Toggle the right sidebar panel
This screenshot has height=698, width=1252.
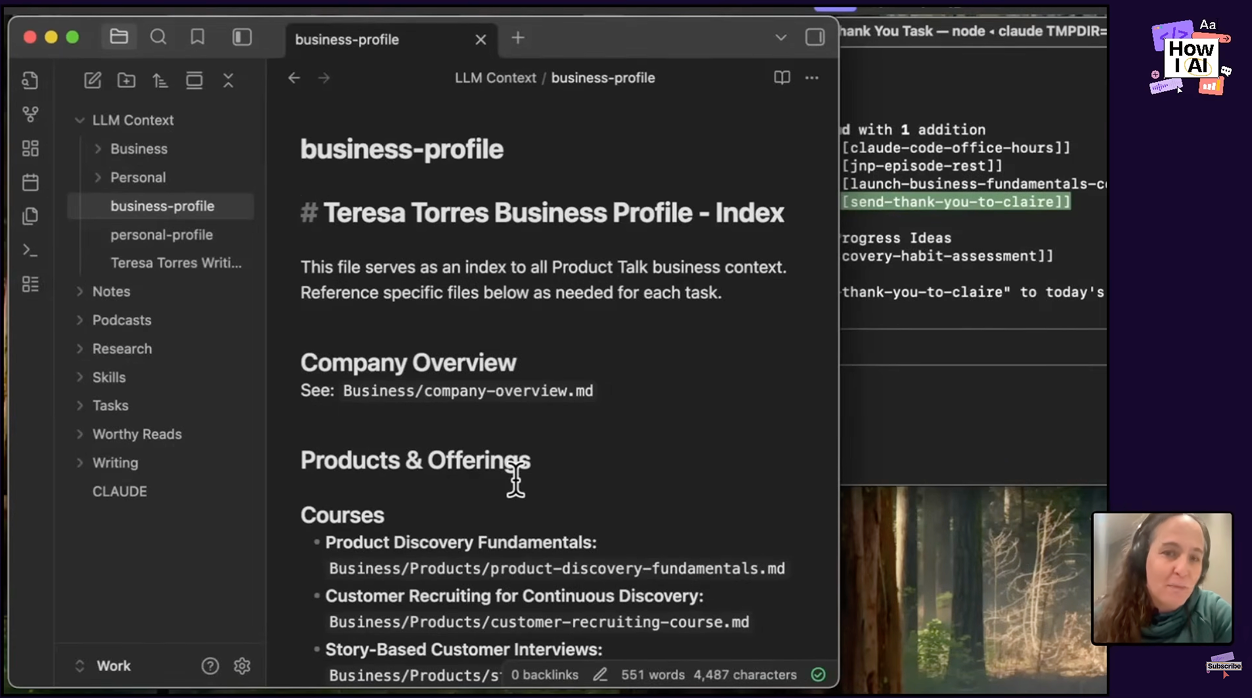(815, 37)
